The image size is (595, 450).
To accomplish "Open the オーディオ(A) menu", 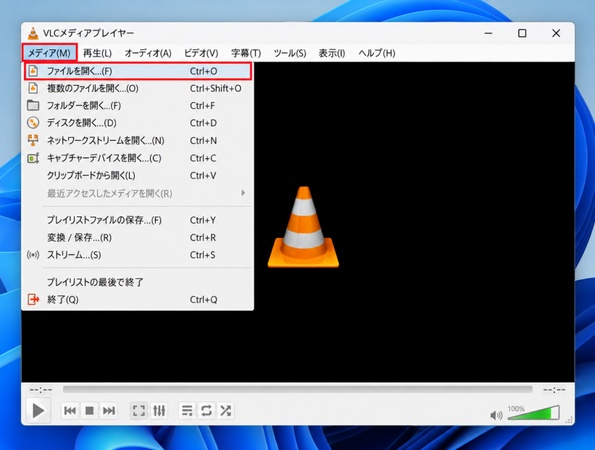I will (x=148, y=53).
